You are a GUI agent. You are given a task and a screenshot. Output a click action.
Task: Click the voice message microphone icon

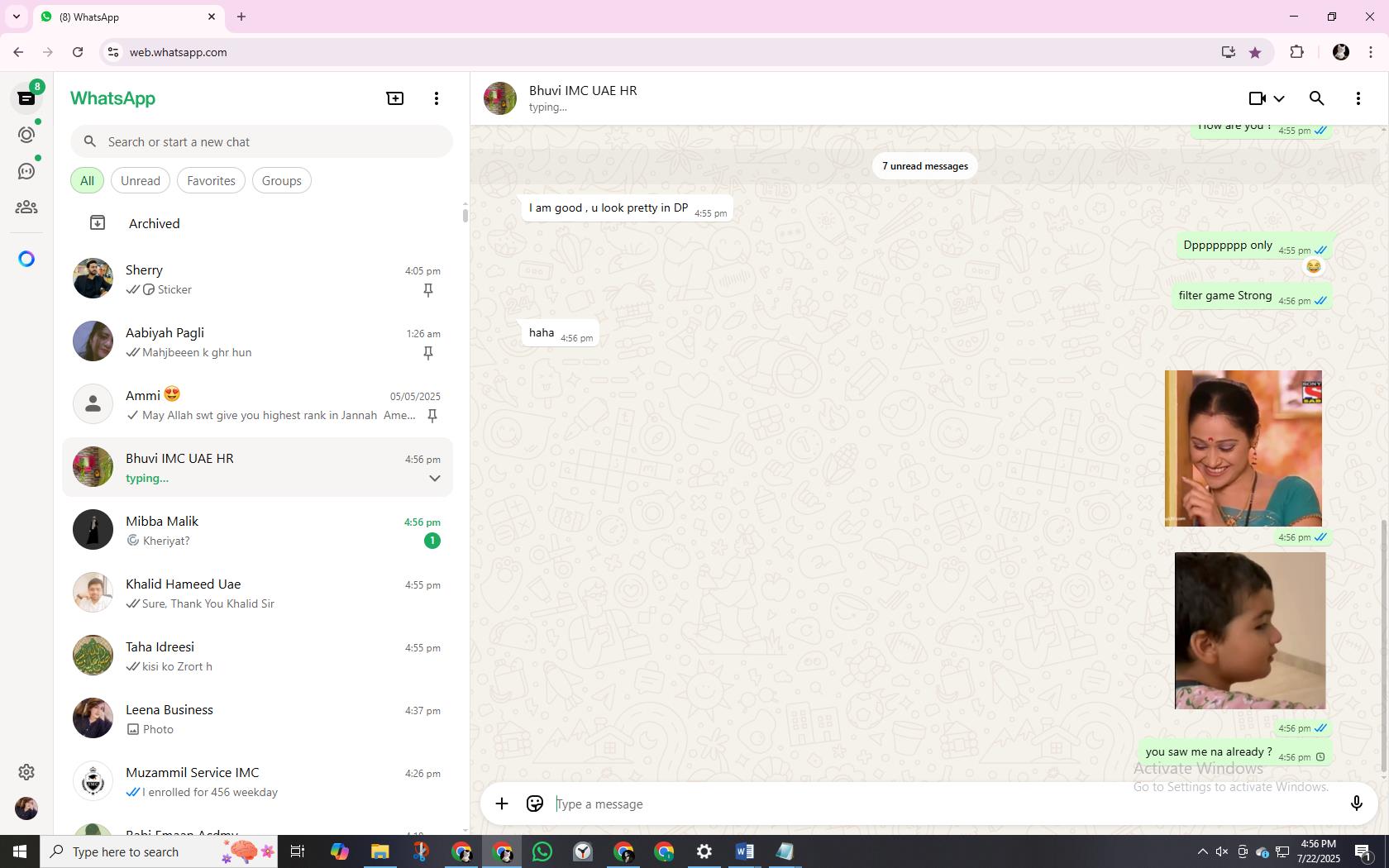tap(1356, 804)
